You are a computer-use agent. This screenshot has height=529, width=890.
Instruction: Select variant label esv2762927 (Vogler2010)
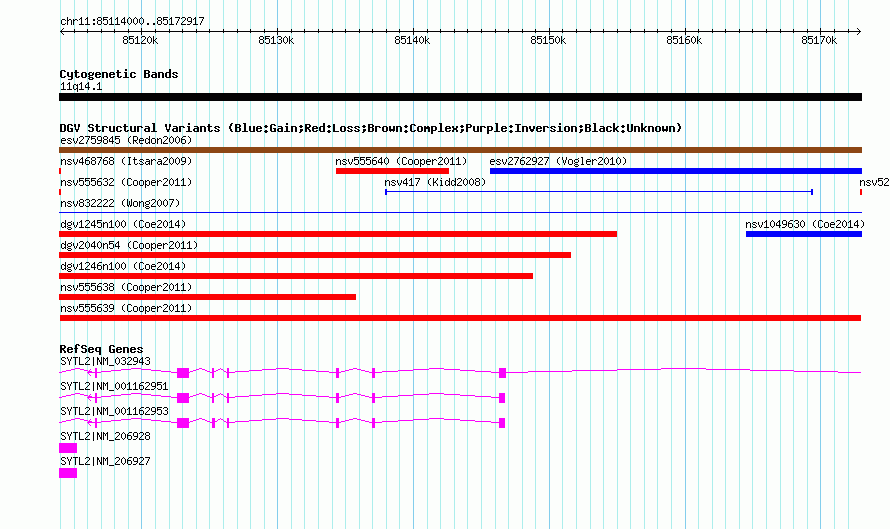click(558, 161)
